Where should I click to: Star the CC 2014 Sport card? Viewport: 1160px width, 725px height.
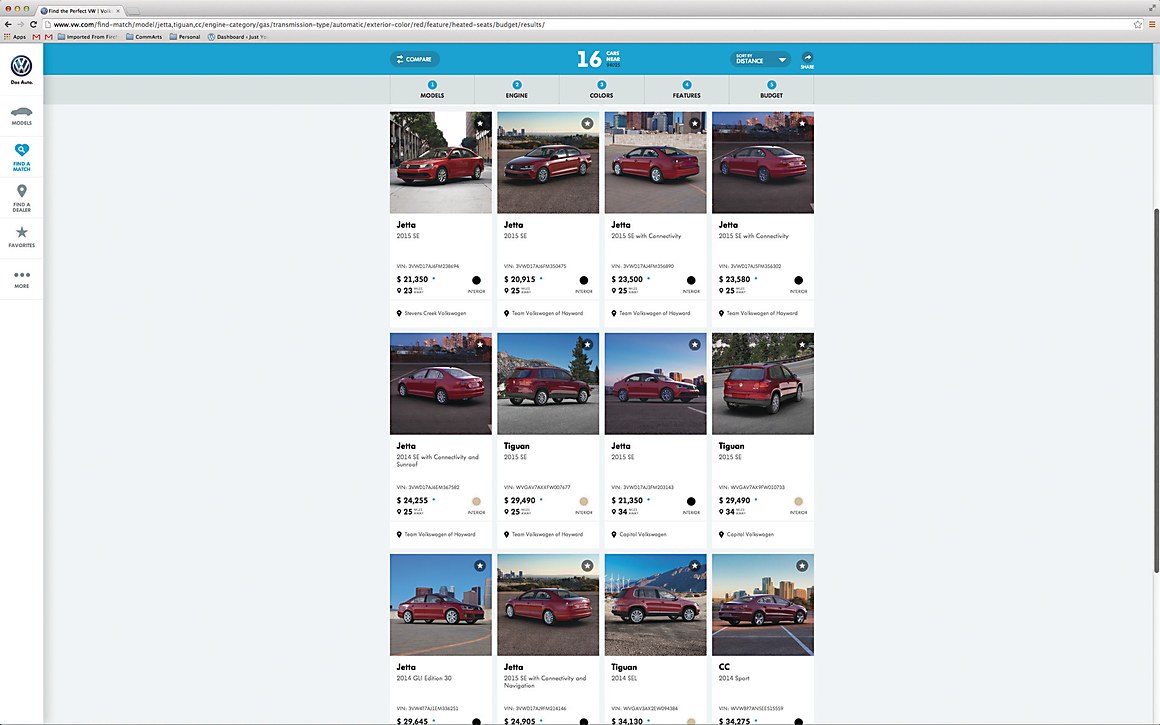[802, 565]
